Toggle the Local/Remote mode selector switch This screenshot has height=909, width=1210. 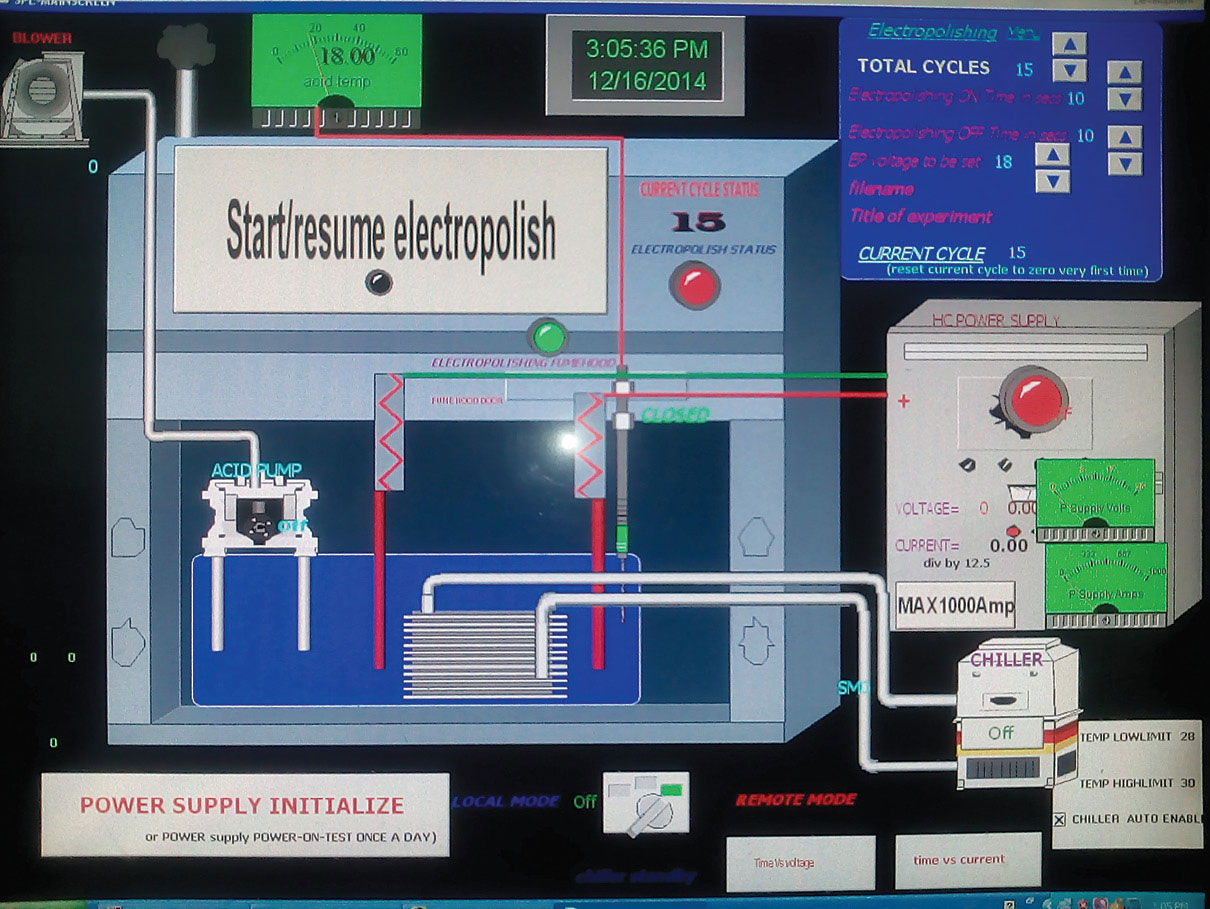click(645, 802)
